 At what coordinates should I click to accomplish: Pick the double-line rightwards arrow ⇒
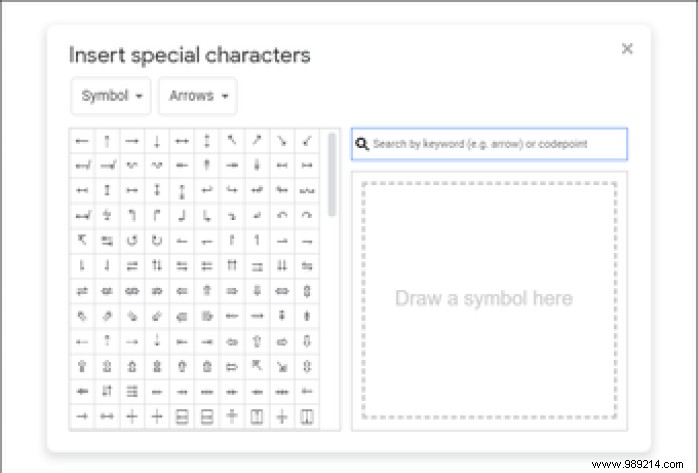coord(231,291)
